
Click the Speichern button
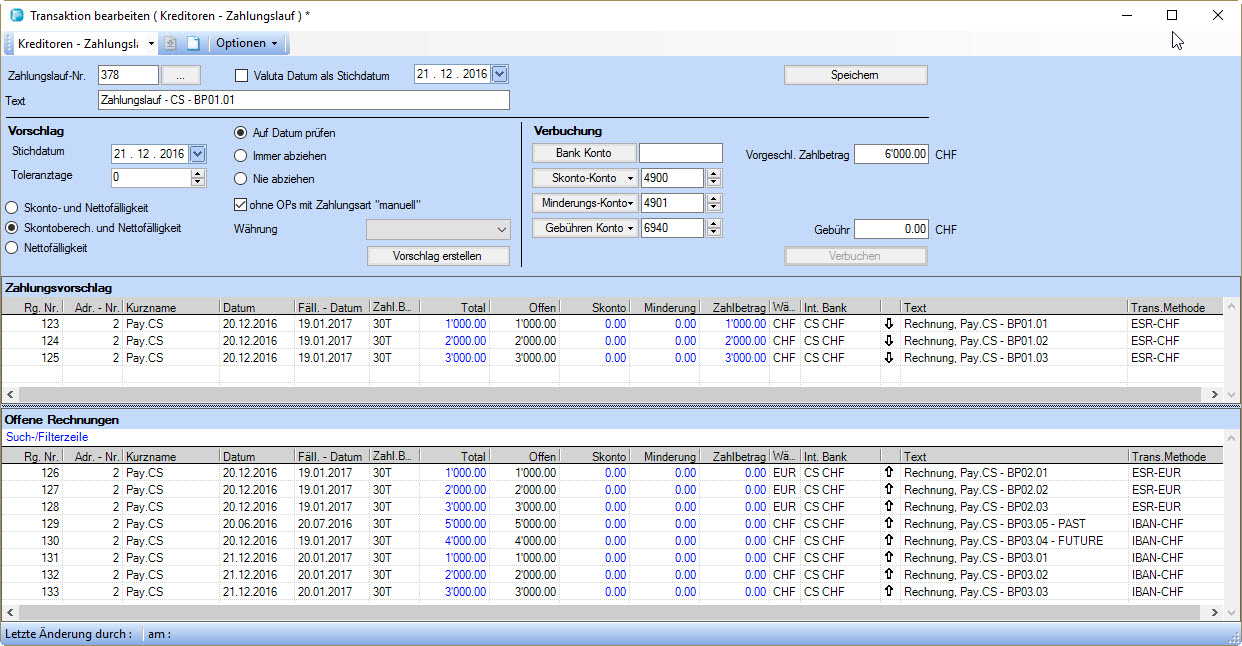click(855, 76)
